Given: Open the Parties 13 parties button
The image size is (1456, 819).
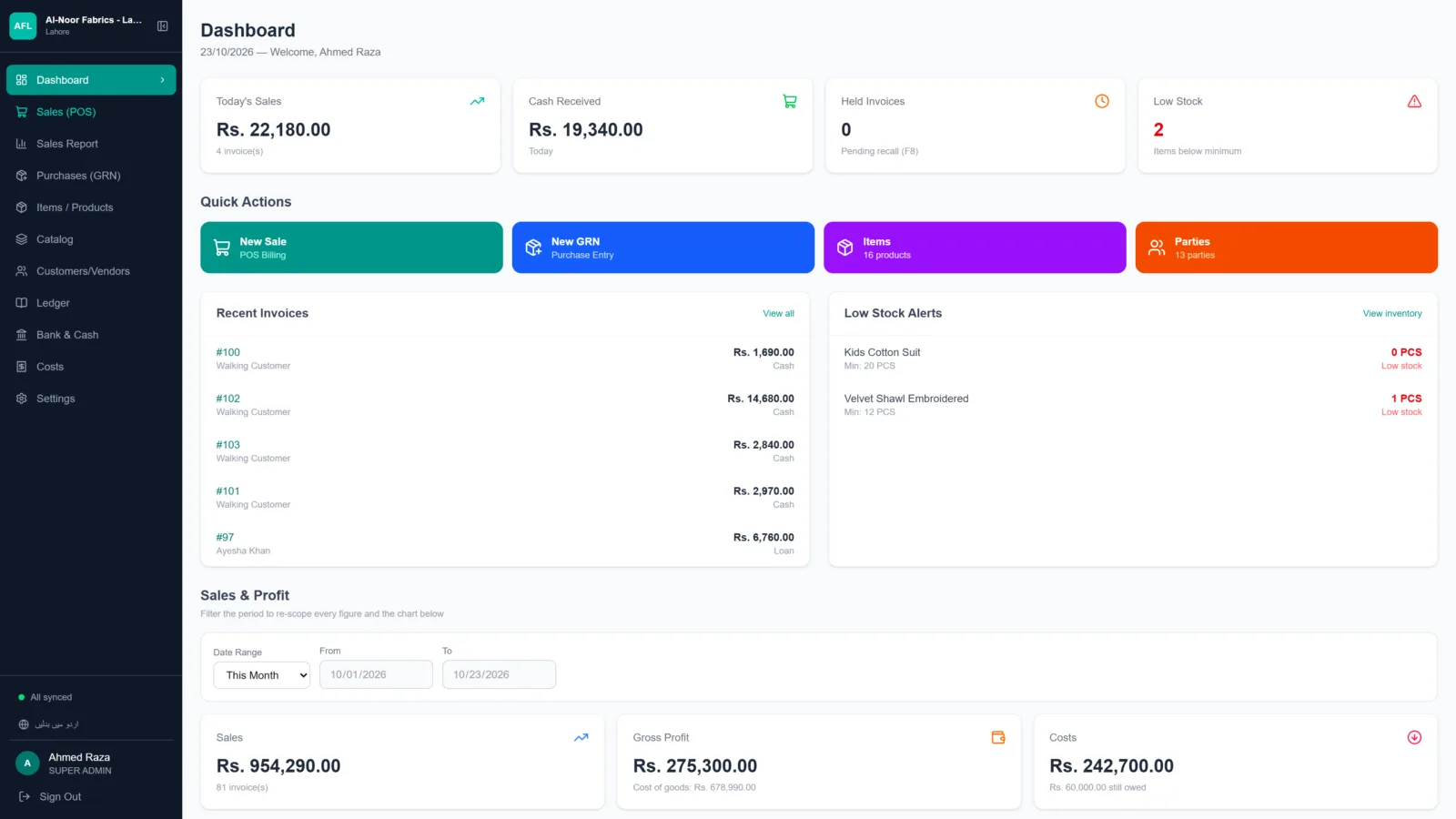Looking at the screenshot, I should pyautogui.click(x=1287, y=248).
